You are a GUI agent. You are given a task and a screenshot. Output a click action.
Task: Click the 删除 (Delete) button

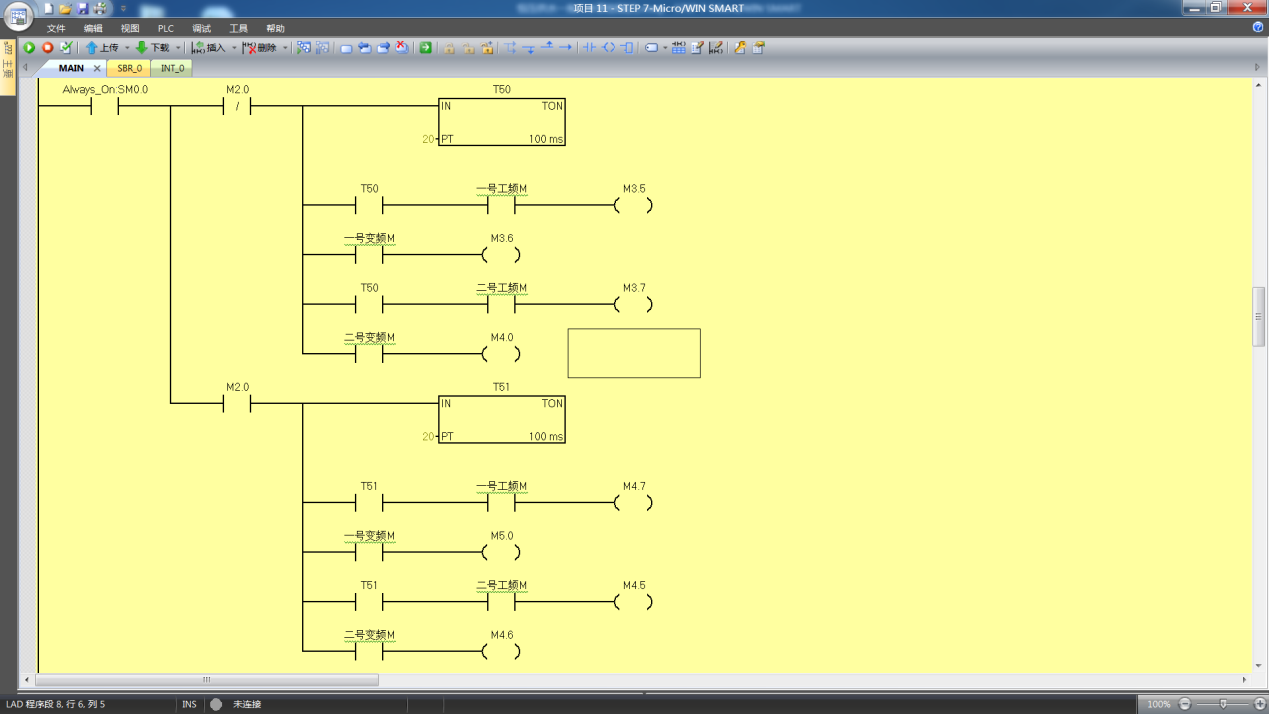[x=260, y=48]
